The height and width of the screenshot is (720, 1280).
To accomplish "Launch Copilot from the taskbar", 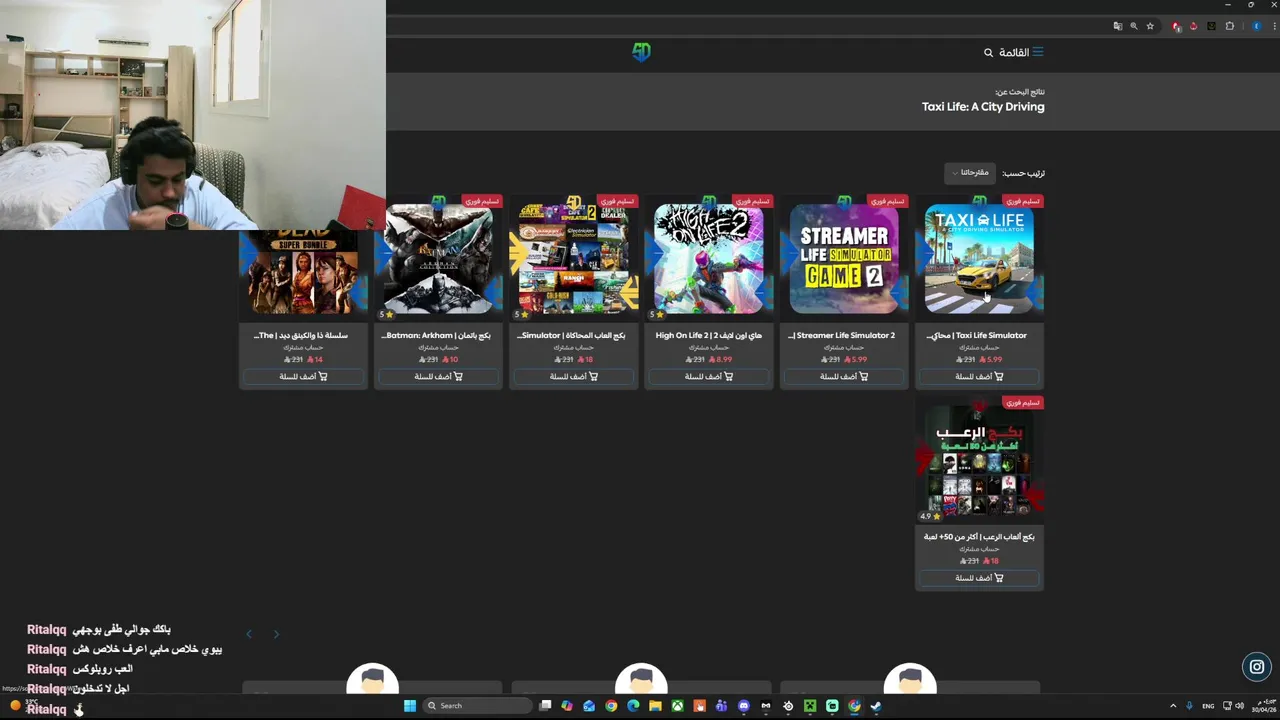I will [x=567, y=706].
